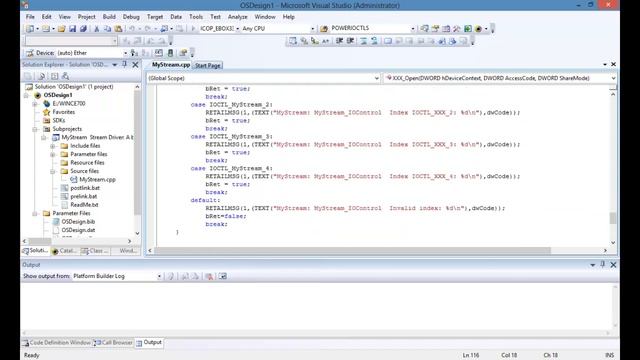Viewport: 640px width, 360px height.
Task: Click the green Start Page toolbar icon
Action: point(468,29)
